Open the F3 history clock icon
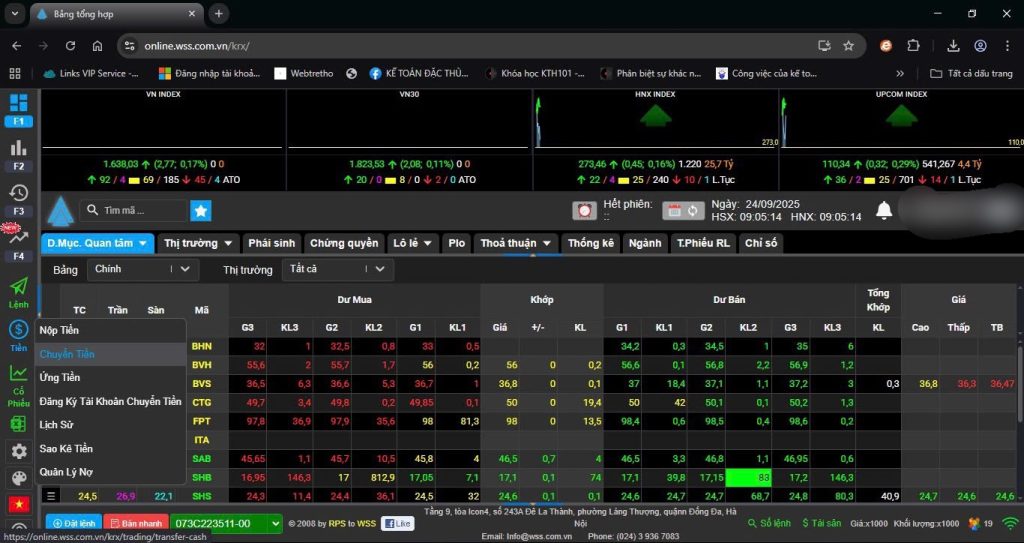Screen dimensions: 1024x543 [18, 193]
